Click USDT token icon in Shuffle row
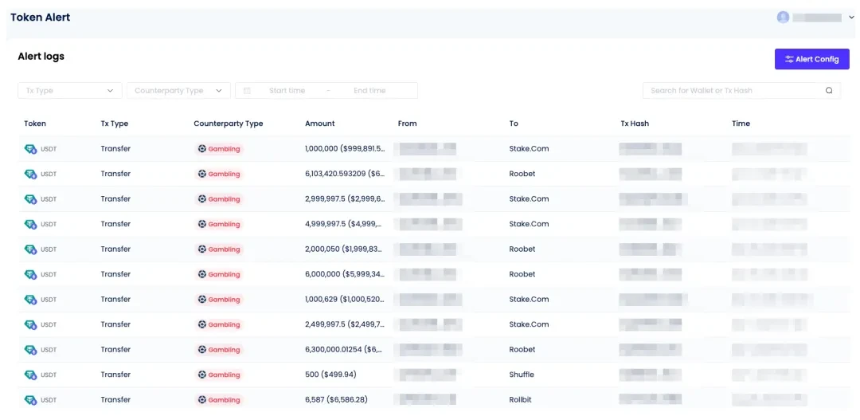 click(x=30, y=375)
